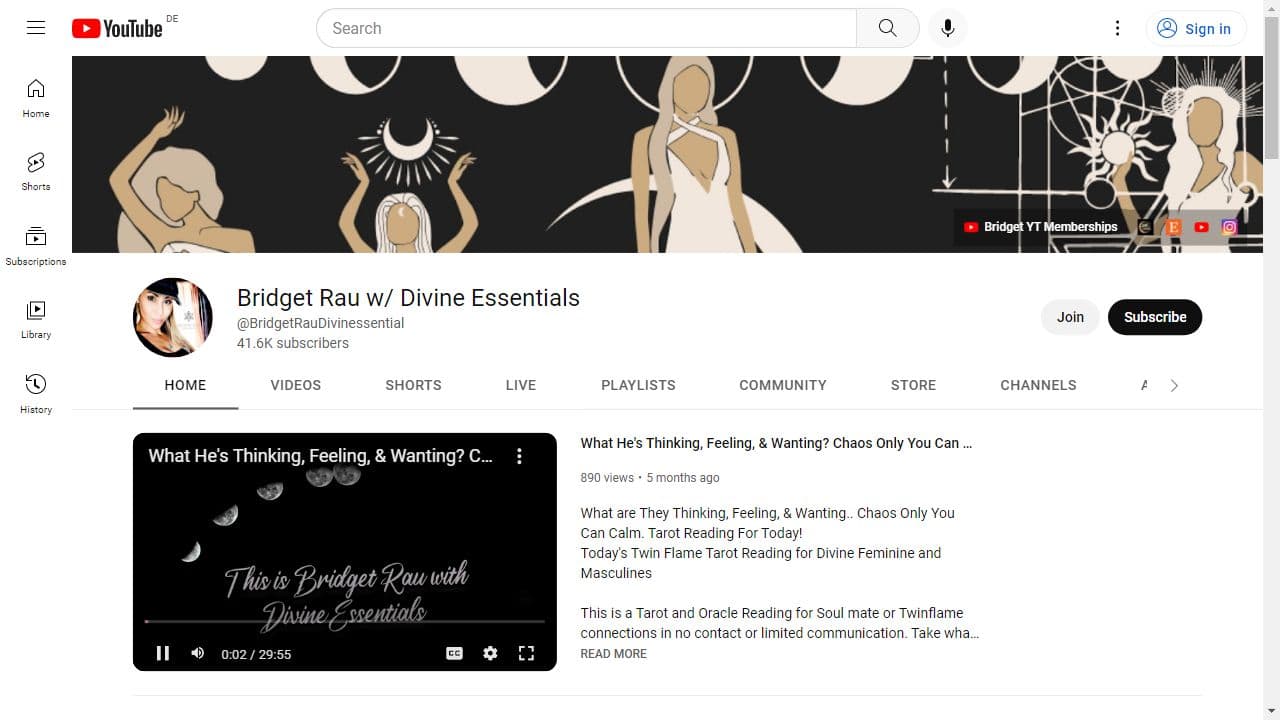Viewport: 1280px width, 720px height.
Task: Mute the video player volume
Action: (x=198, y=653)
